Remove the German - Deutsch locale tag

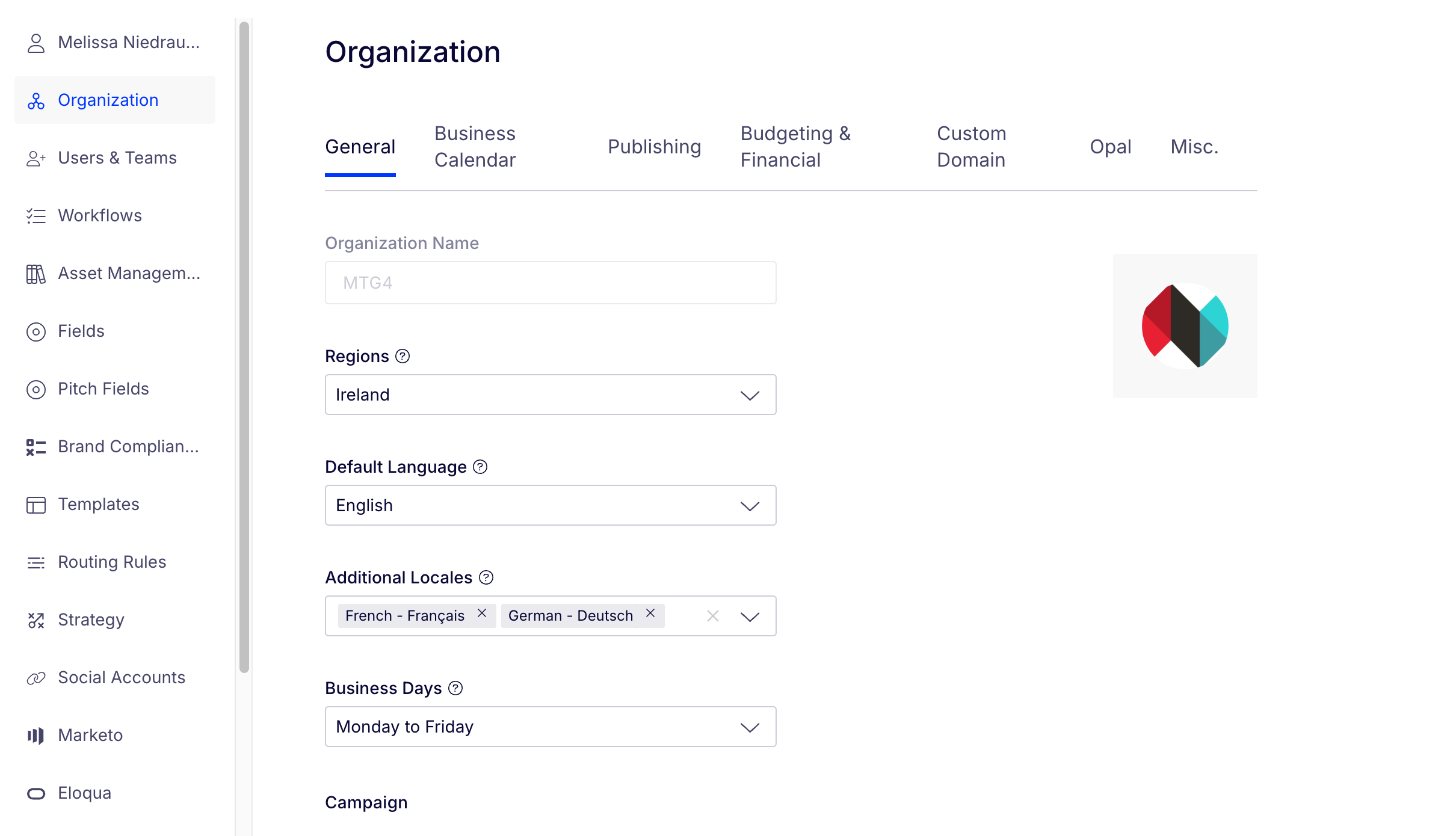[x=650, y=613]
